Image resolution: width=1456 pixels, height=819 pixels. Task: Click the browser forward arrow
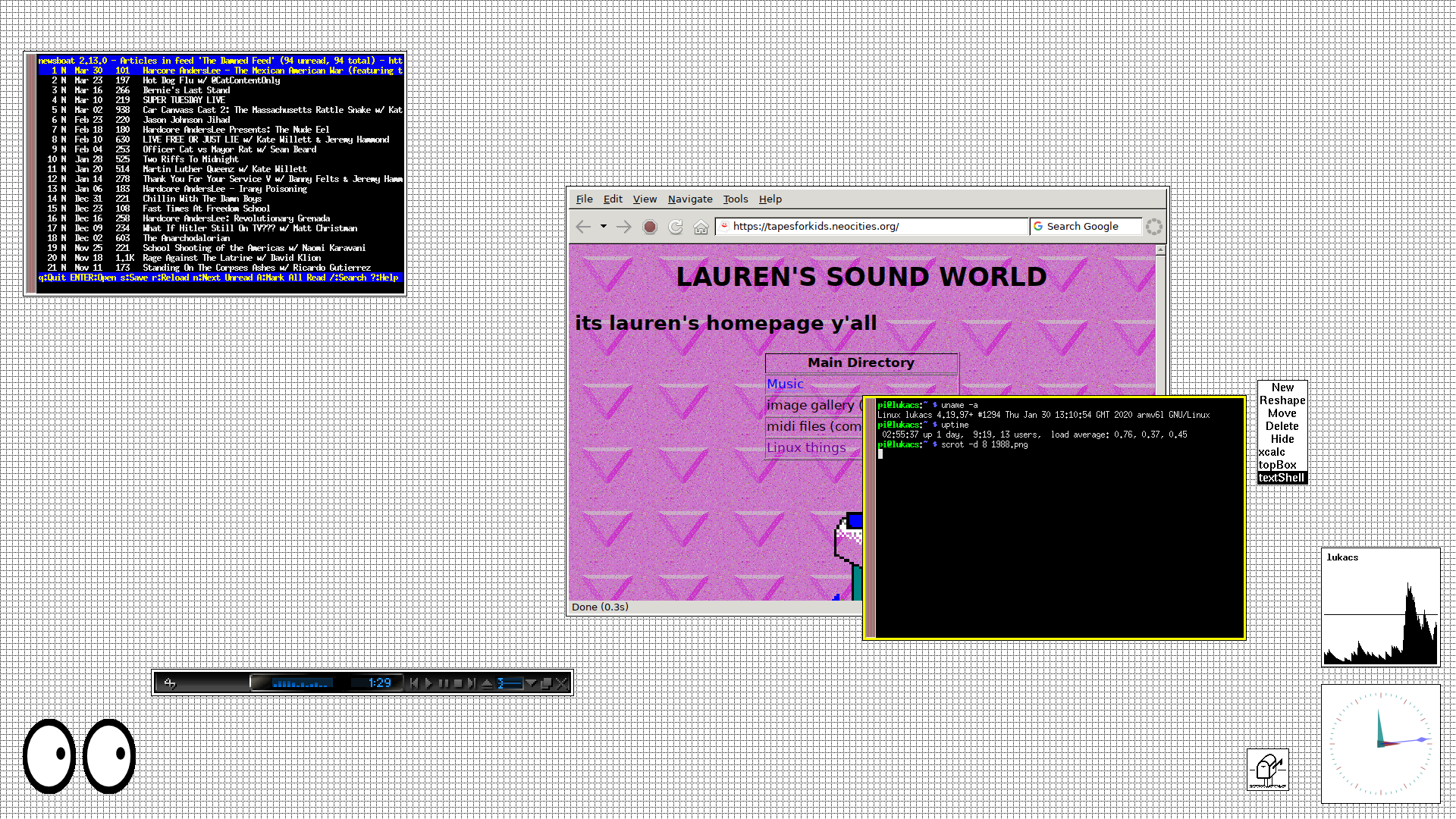coord(624,227)
